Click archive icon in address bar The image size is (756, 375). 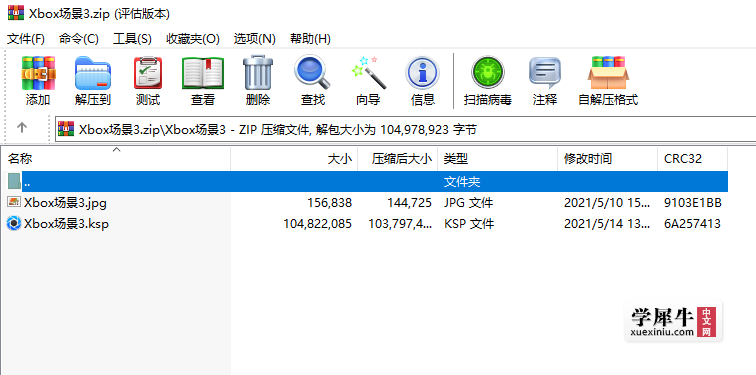66,129
